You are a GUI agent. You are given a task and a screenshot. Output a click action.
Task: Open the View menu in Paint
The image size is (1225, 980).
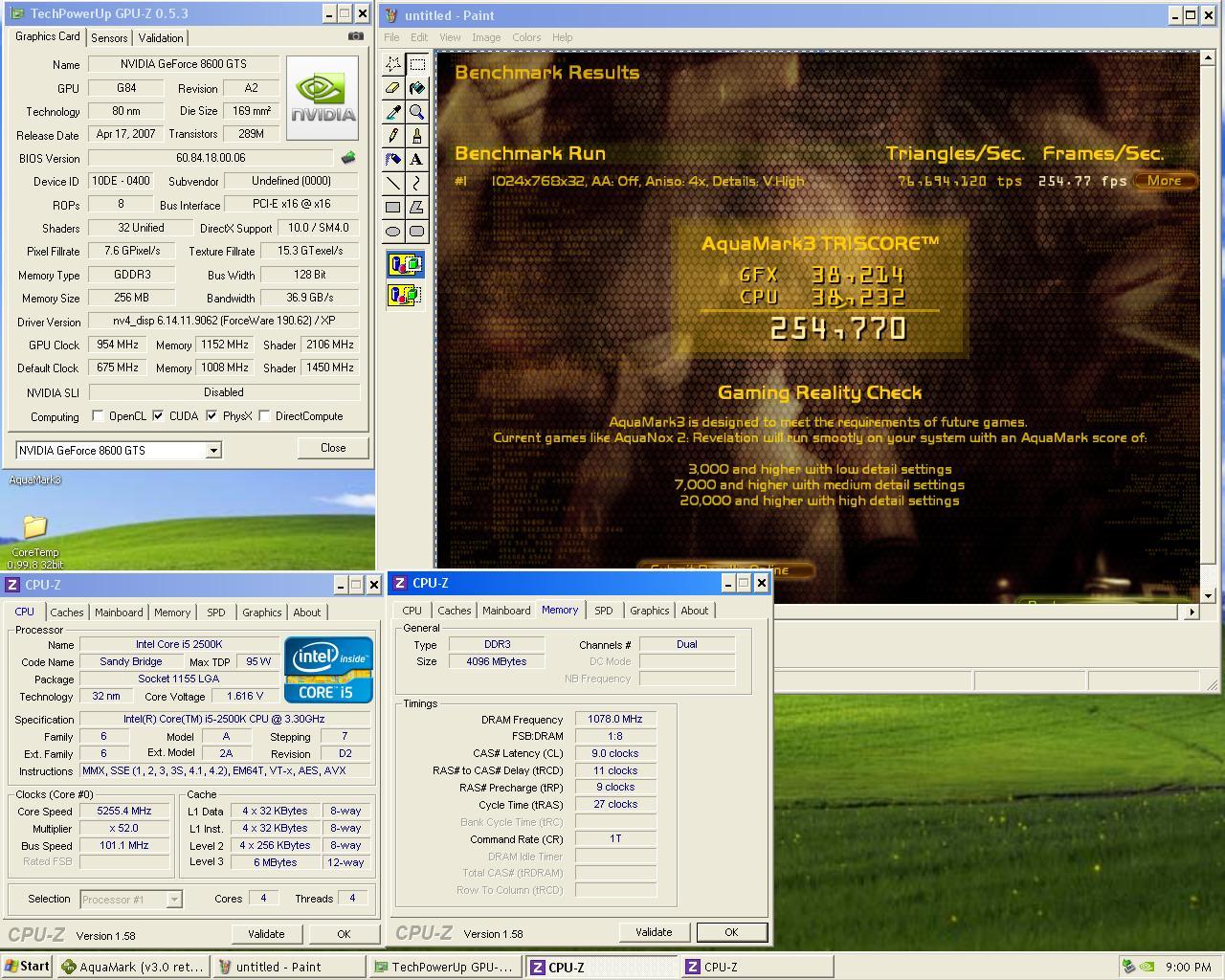[x=450, y=37]
